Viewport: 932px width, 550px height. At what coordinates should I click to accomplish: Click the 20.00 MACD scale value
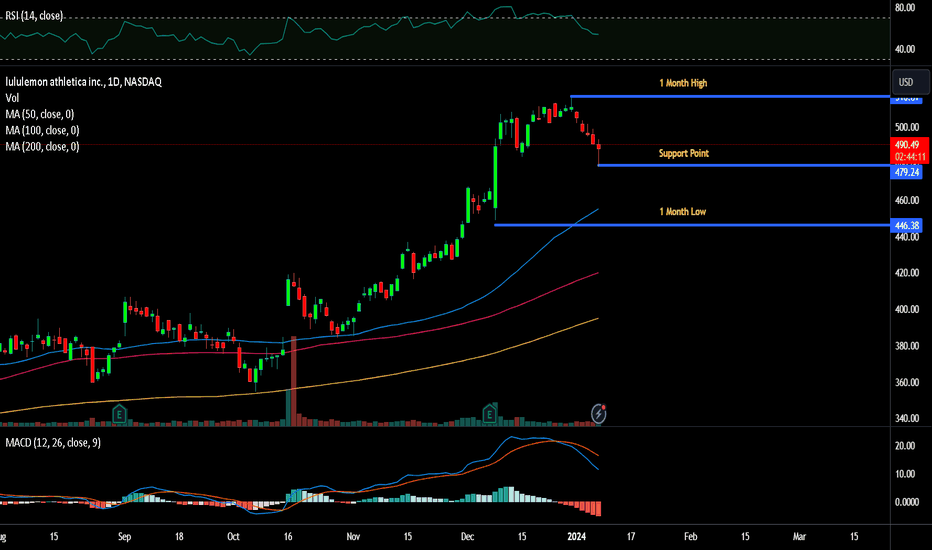coord(905,446)
